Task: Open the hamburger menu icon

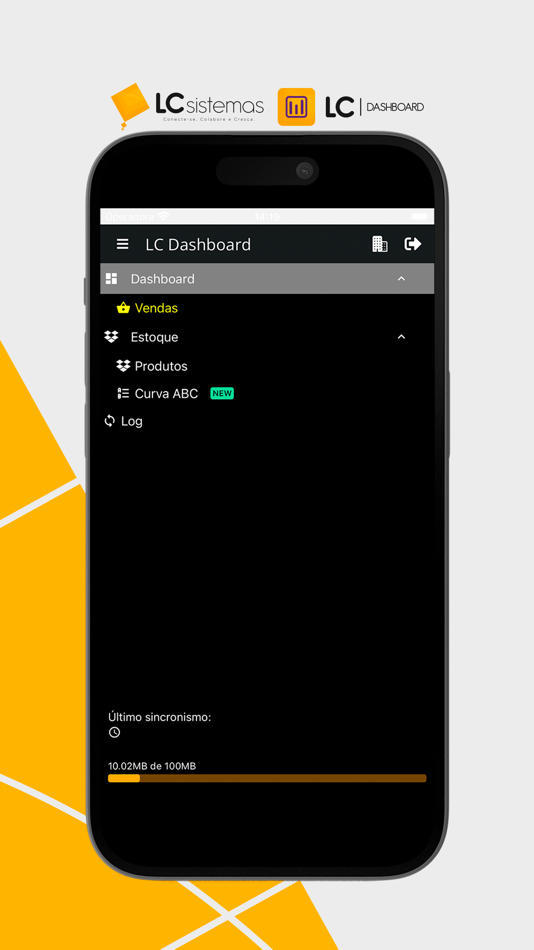Action: click(122, 244)
